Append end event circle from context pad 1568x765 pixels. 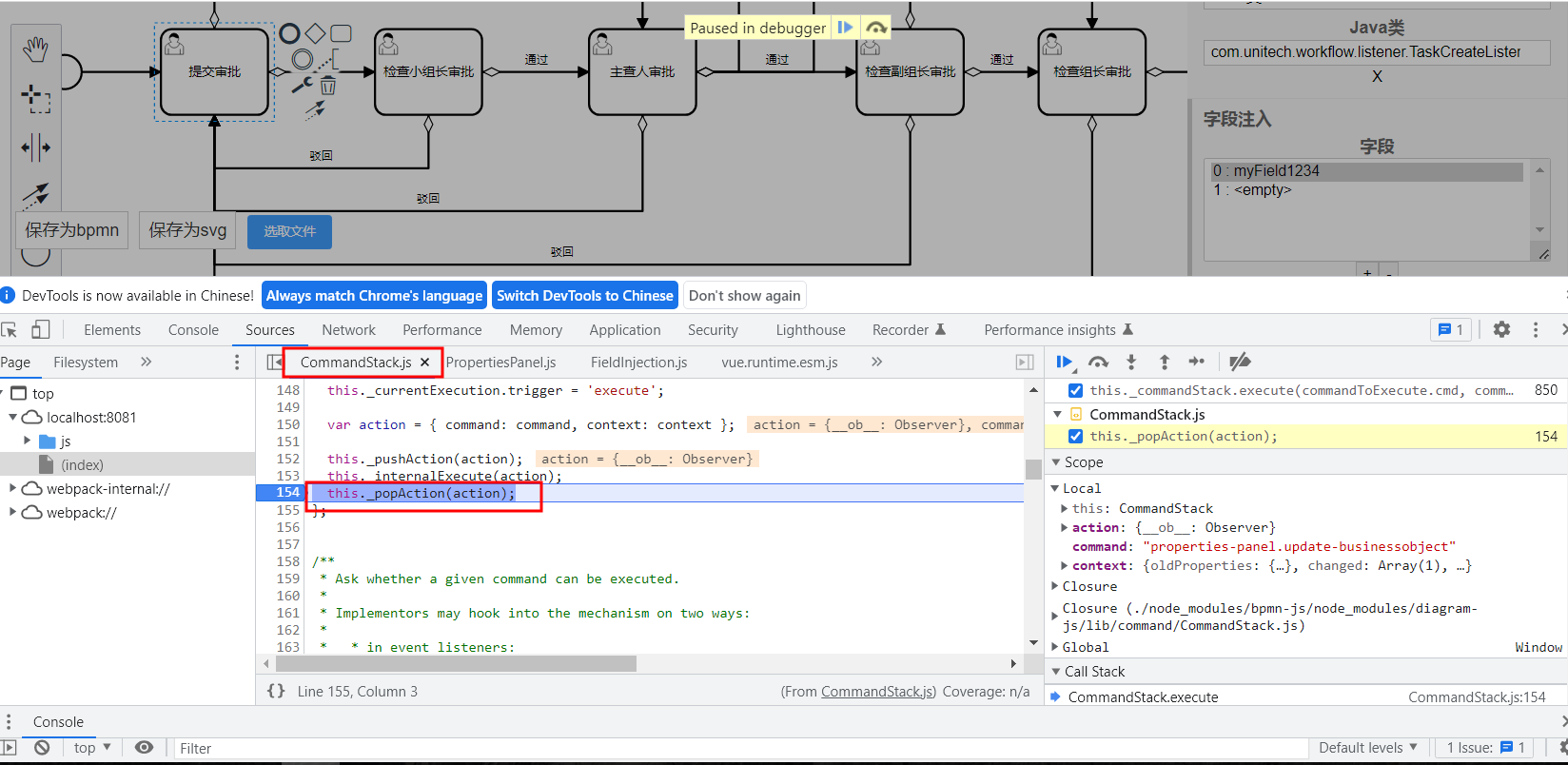pos(290,34)
